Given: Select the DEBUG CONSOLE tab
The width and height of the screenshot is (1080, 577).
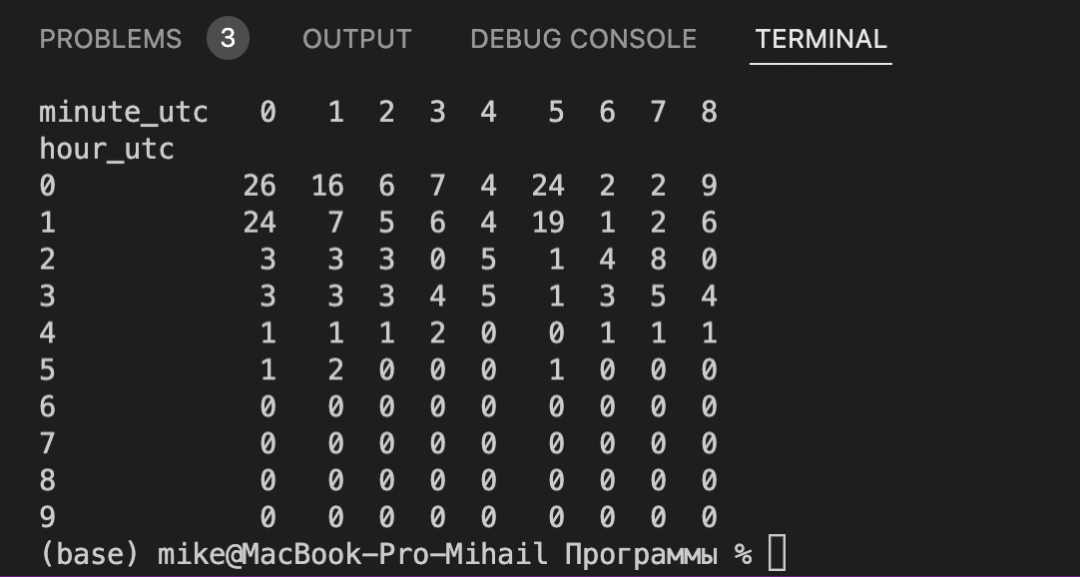Looking at the screenshot, I should coord(583,39).
